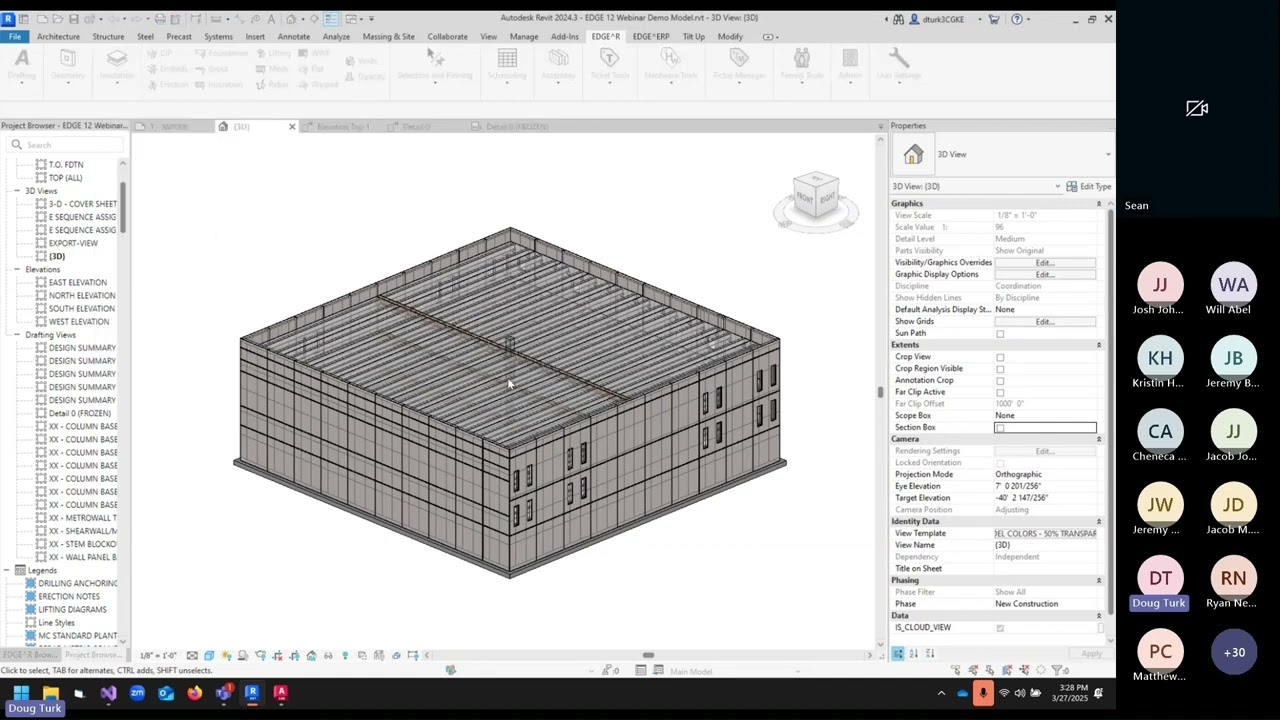Click Edit for Graphic Display Options

(1045, 275)
